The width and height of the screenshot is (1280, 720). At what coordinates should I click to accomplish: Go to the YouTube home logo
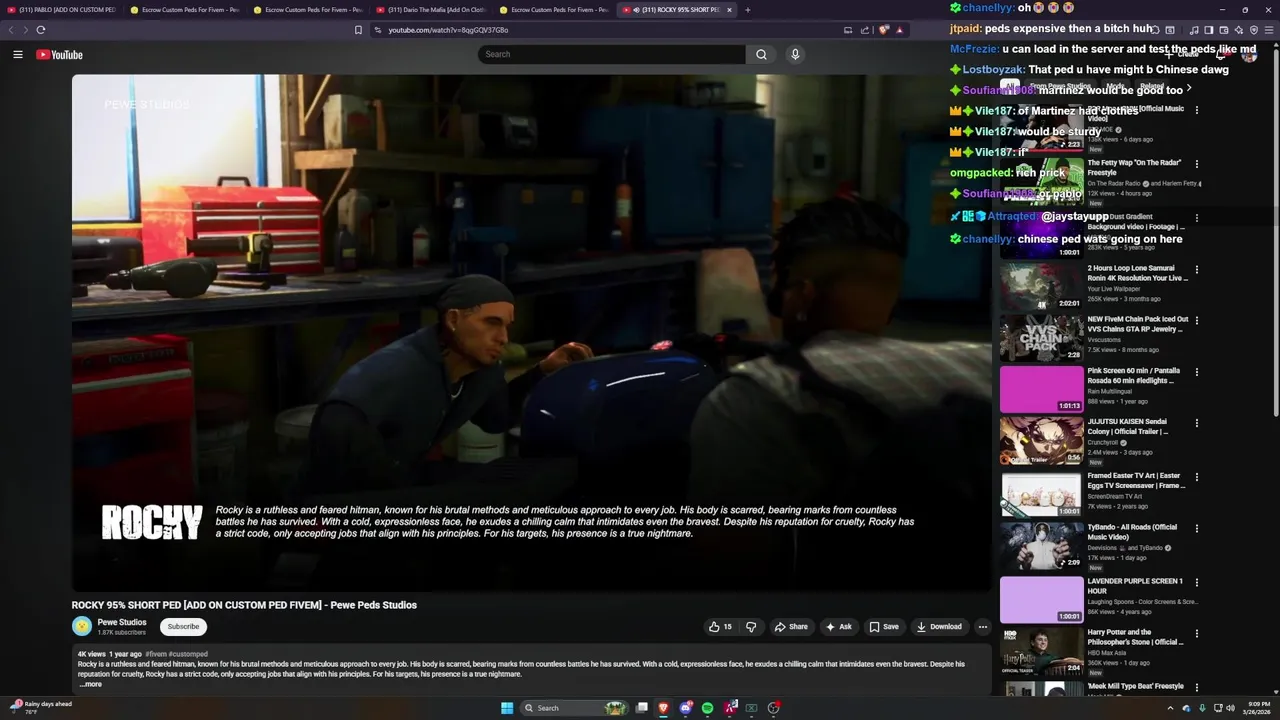point(59,55)
